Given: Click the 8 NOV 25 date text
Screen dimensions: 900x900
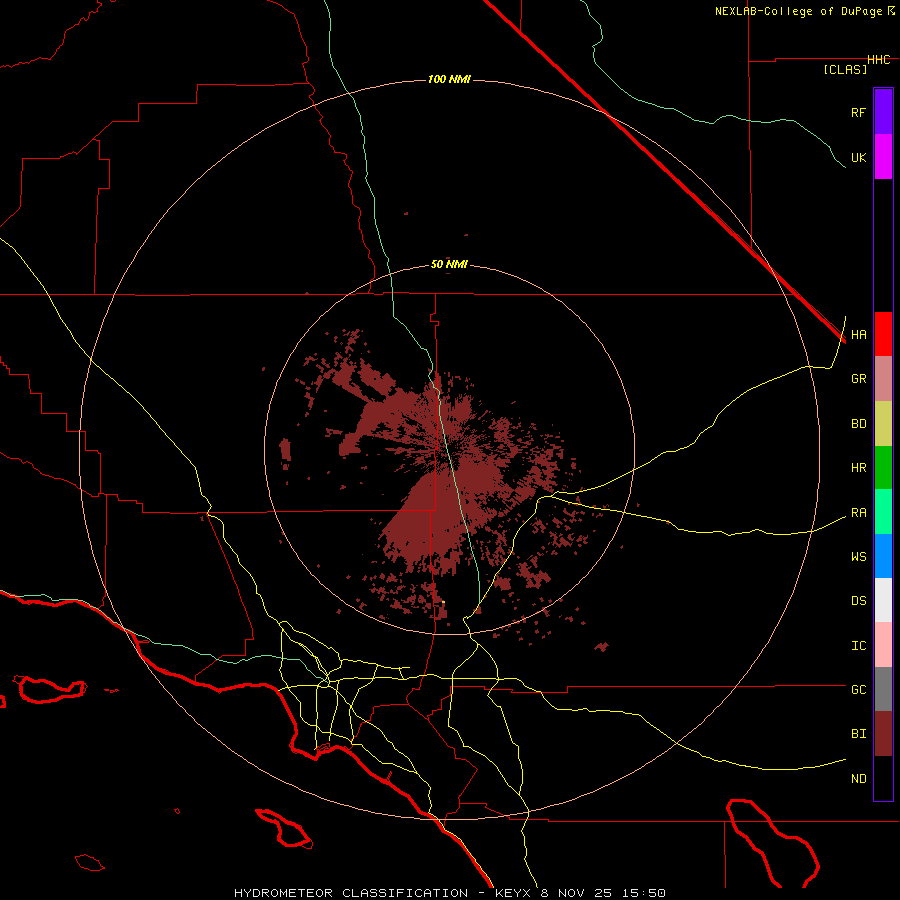Looking at the screenshot, I should (x=578, y=893).
